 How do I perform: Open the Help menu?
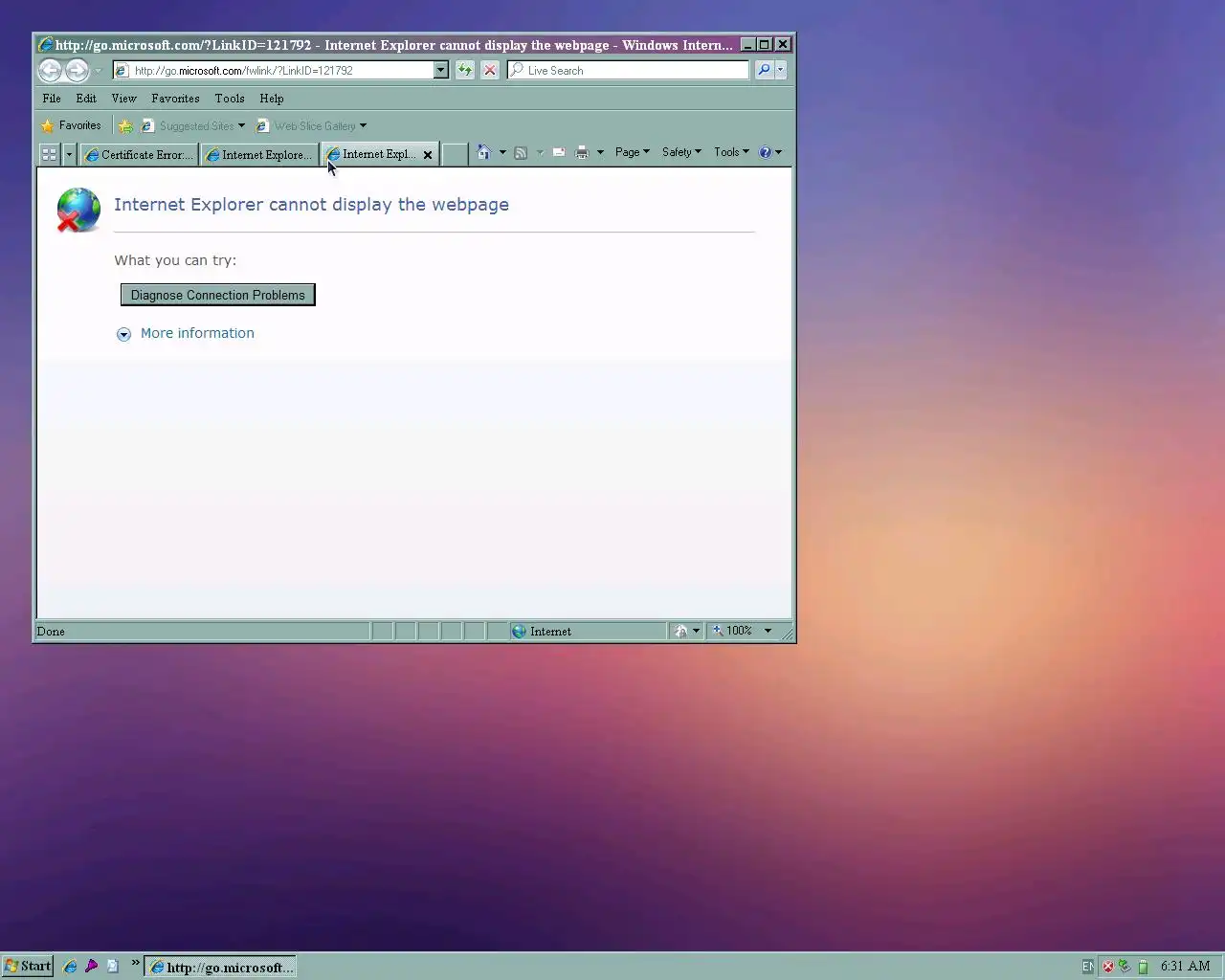tap(272, 99)
